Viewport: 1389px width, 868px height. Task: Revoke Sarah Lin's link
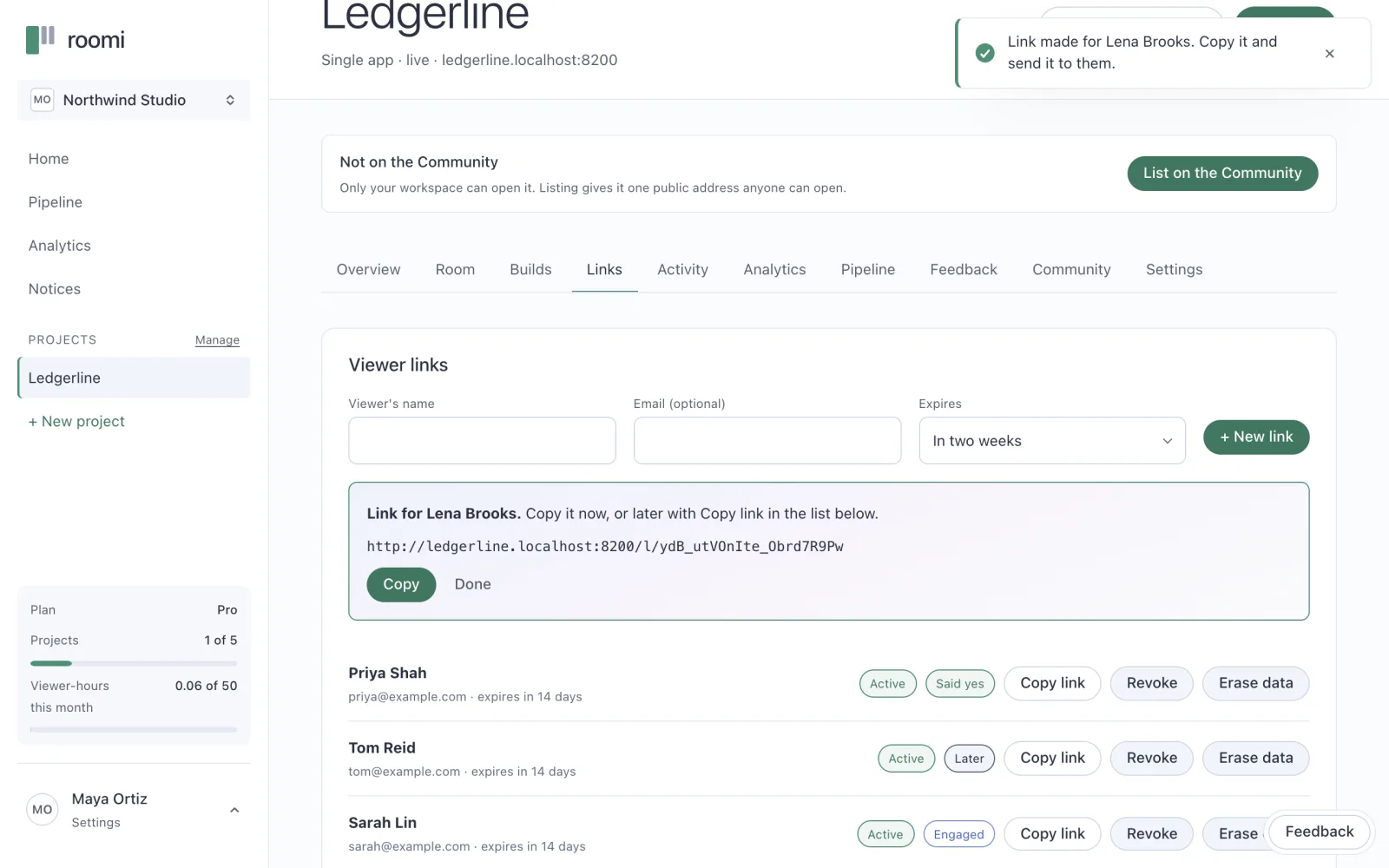click(x=1152, y=833)
